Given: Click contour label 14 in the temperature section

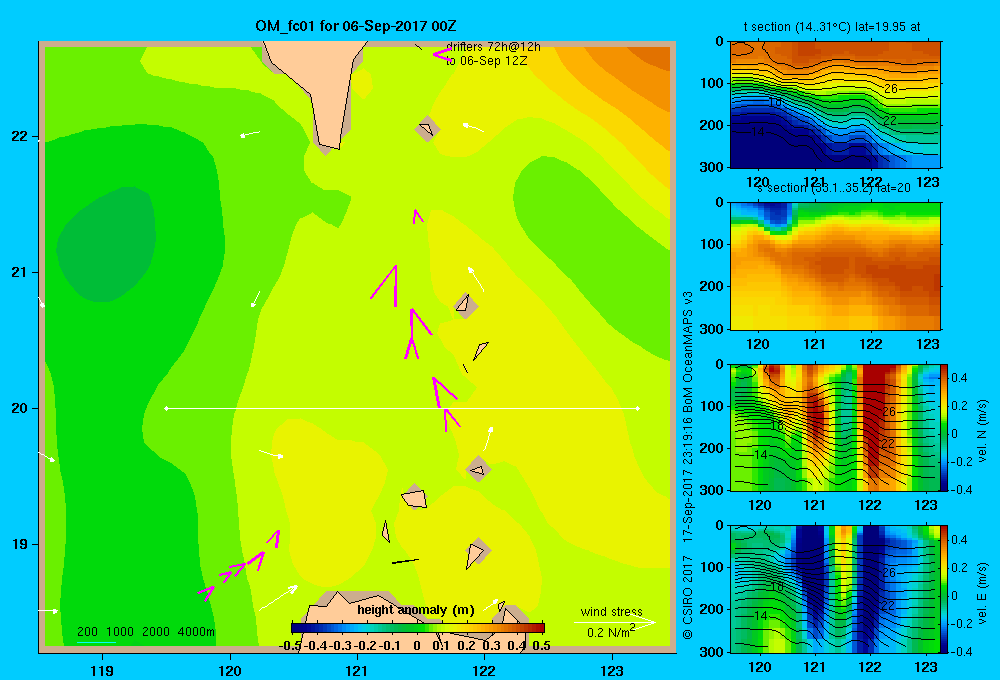Looking at the screenshot, I should (757, 131).
